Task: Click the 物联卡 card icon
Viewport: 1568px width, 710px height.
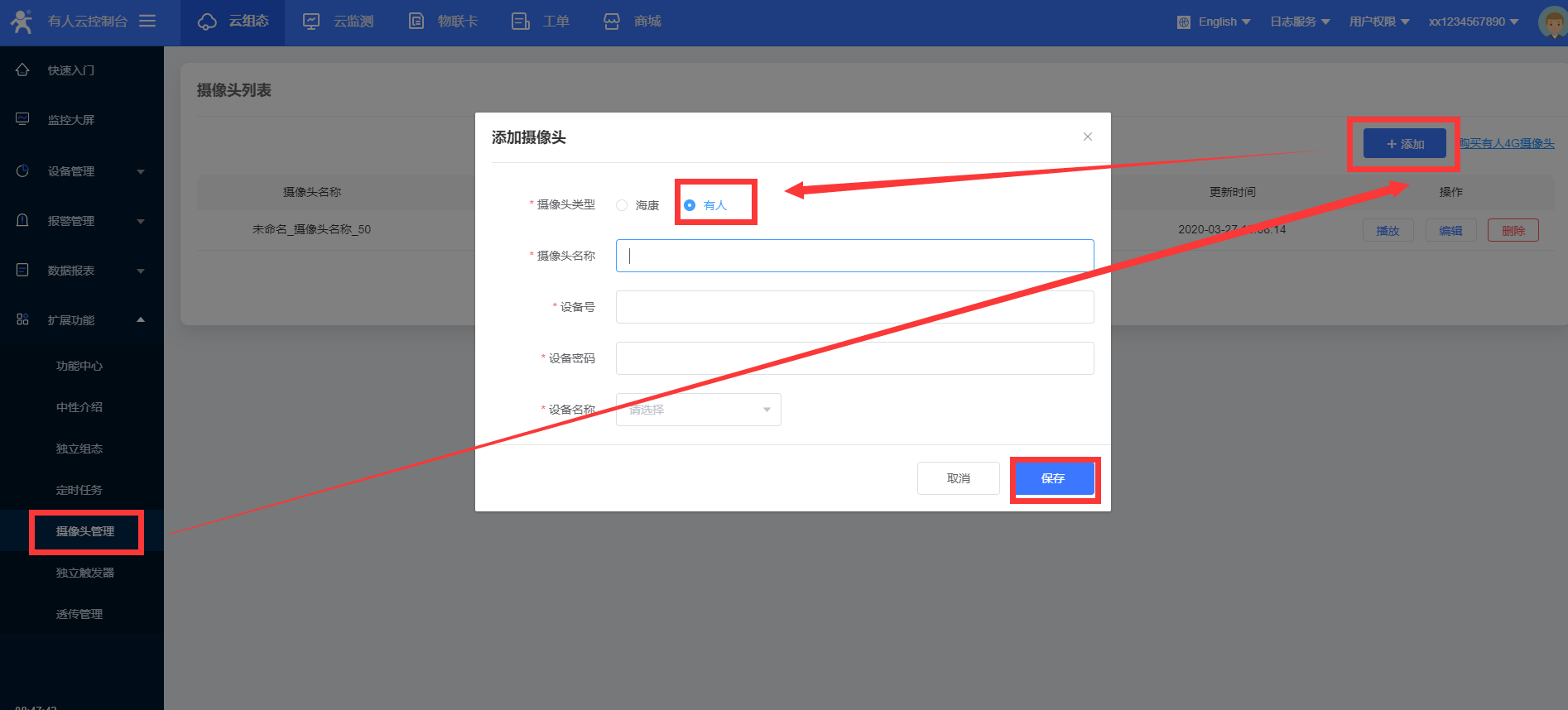Action: [x=416, y=22]
